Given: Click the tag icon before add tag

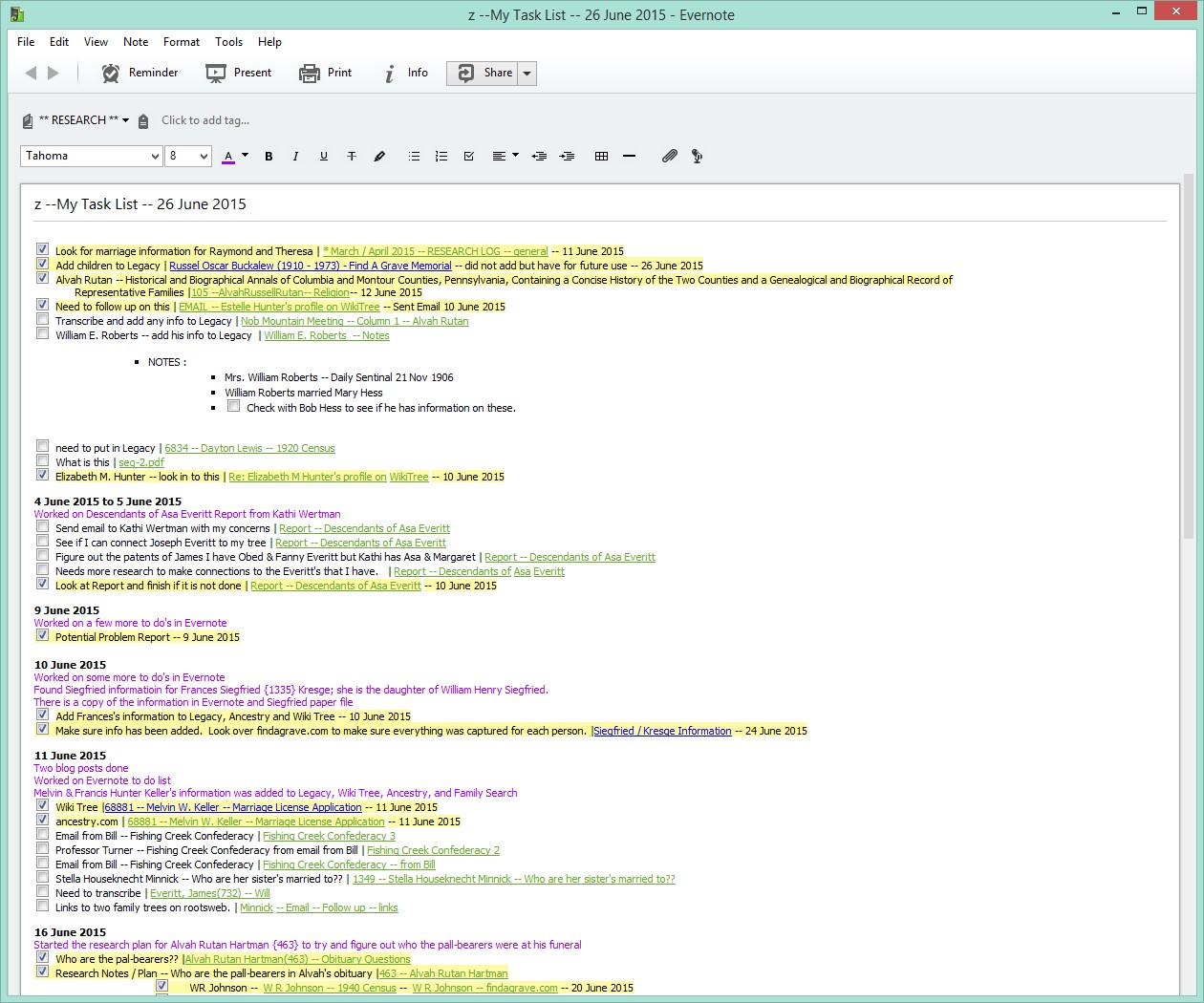Looking at the screenshot, I should click(x=143, y=120).
